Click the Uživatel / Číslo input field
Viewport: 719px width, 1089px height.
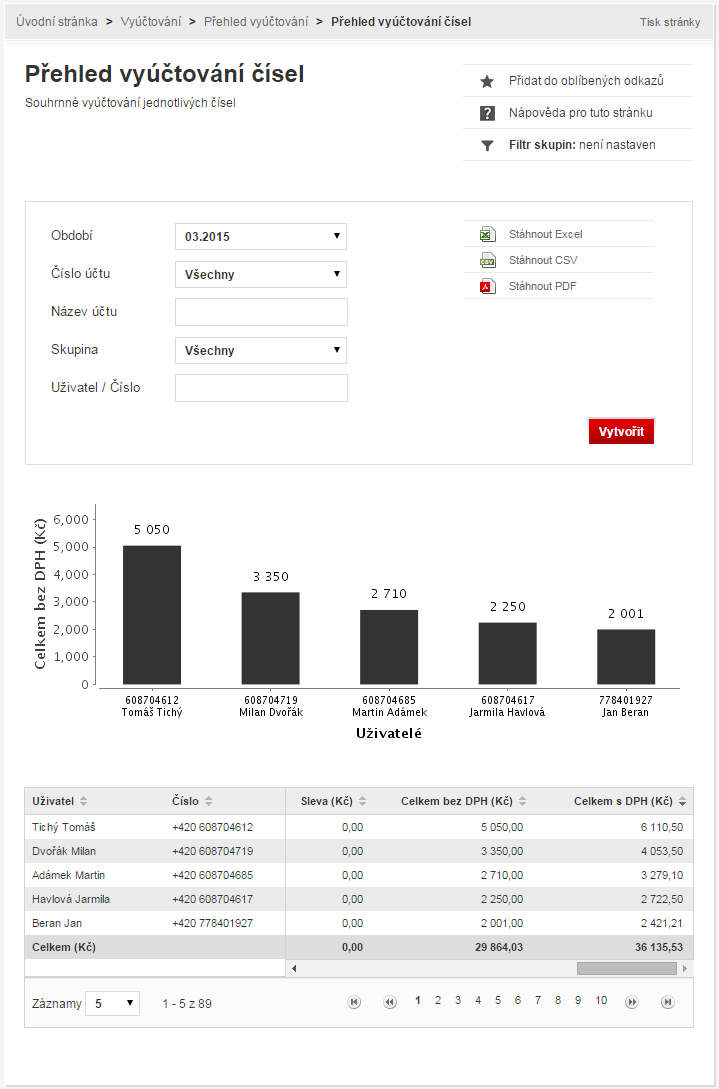pos(261,388)
